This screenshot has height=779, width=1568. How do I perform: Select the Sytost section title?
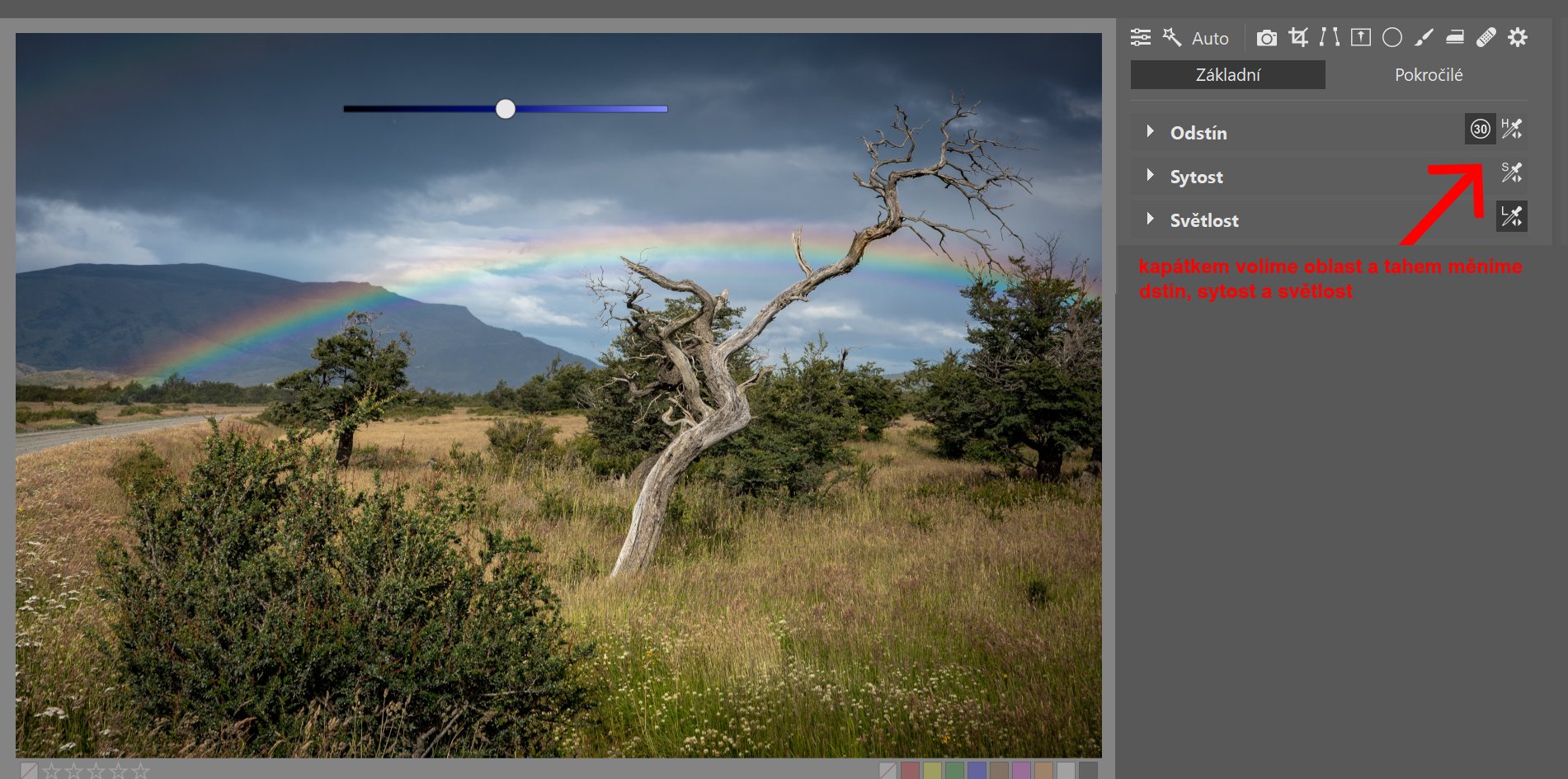point(1196,177)
